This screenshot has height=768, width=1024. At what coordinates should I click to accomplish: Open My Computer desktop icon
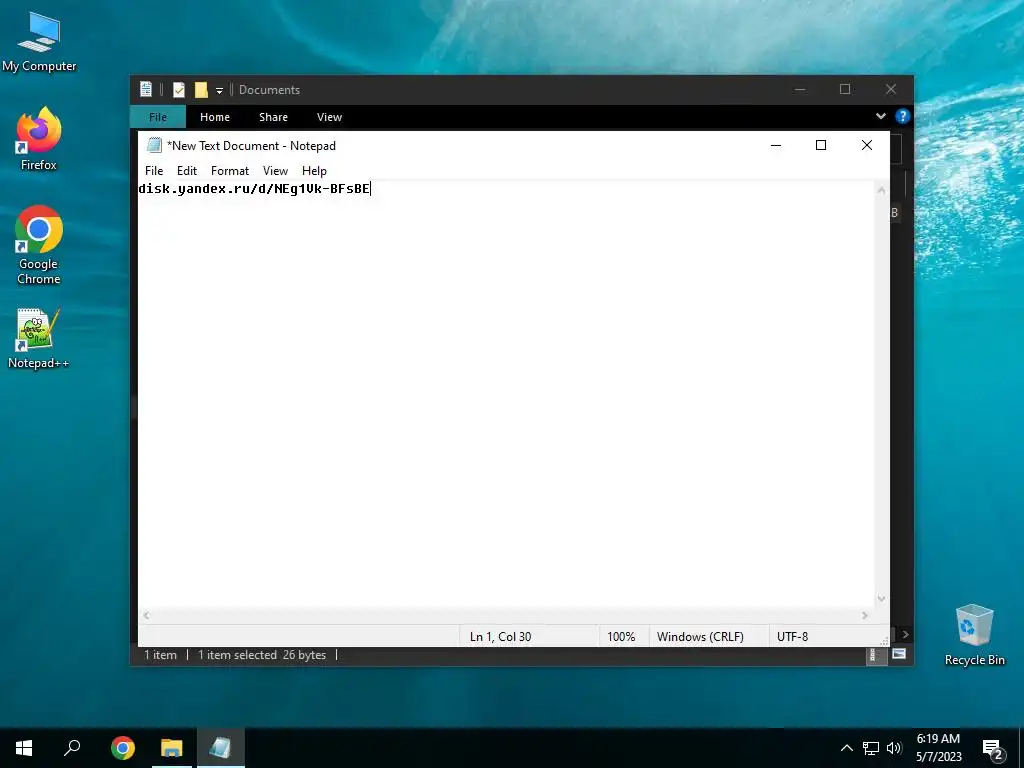39,42
